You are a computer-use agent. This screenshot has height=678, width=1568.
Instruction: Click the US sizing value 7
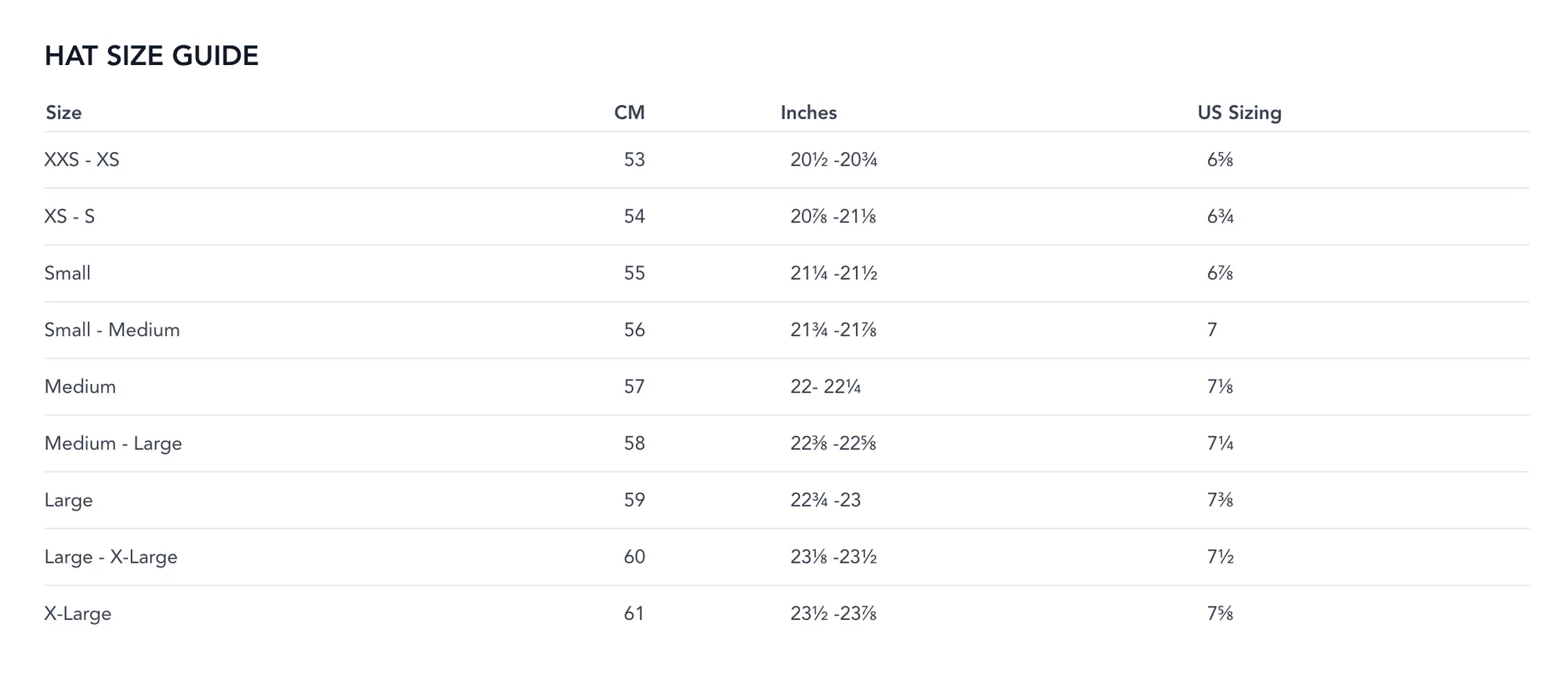[x=1212, y=330]
